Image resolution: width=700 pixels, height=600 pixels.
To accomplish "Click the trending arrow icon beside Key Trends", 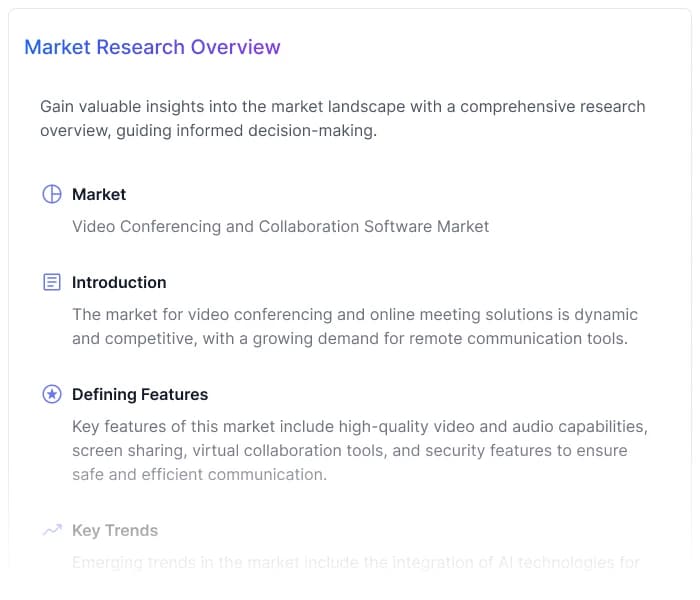I will [52, 530].
